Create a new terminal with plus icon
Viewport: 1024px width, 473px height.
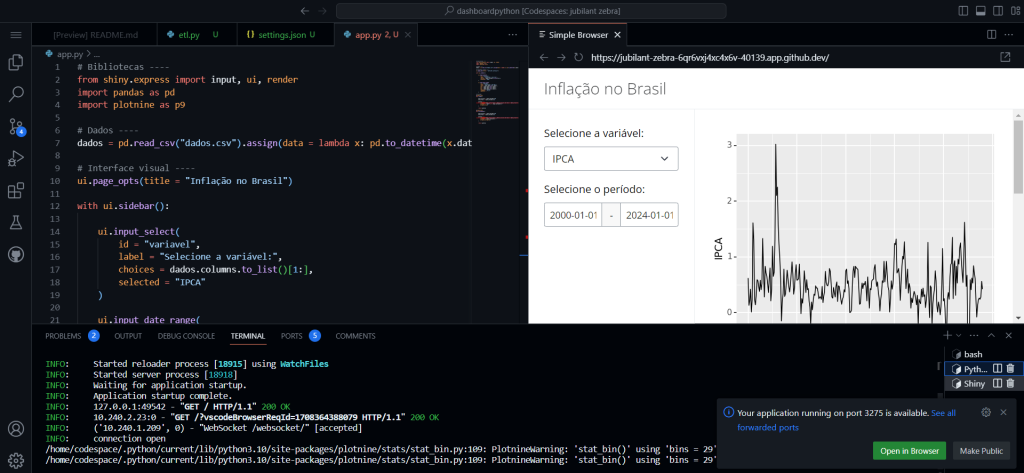tap(948, 335)
